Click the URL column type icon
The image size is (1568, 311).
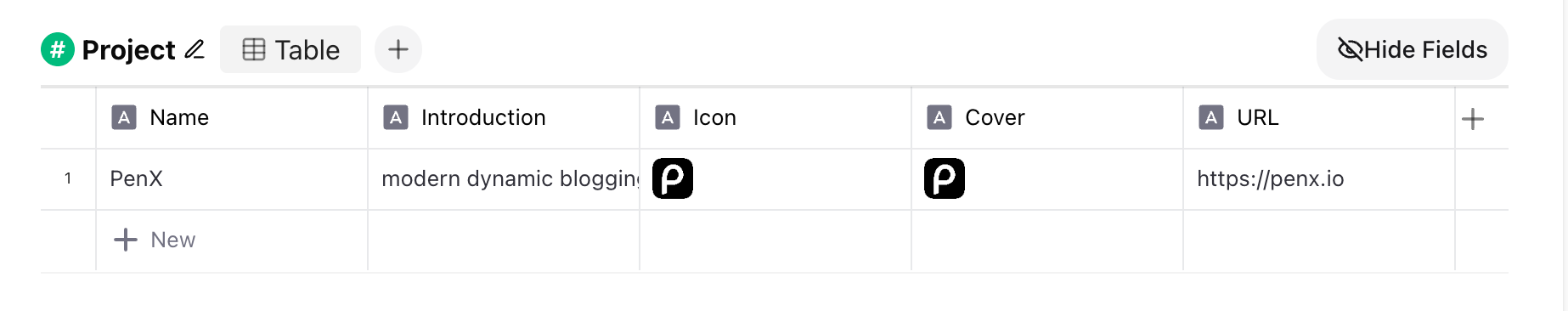[x=1211, y=117]
